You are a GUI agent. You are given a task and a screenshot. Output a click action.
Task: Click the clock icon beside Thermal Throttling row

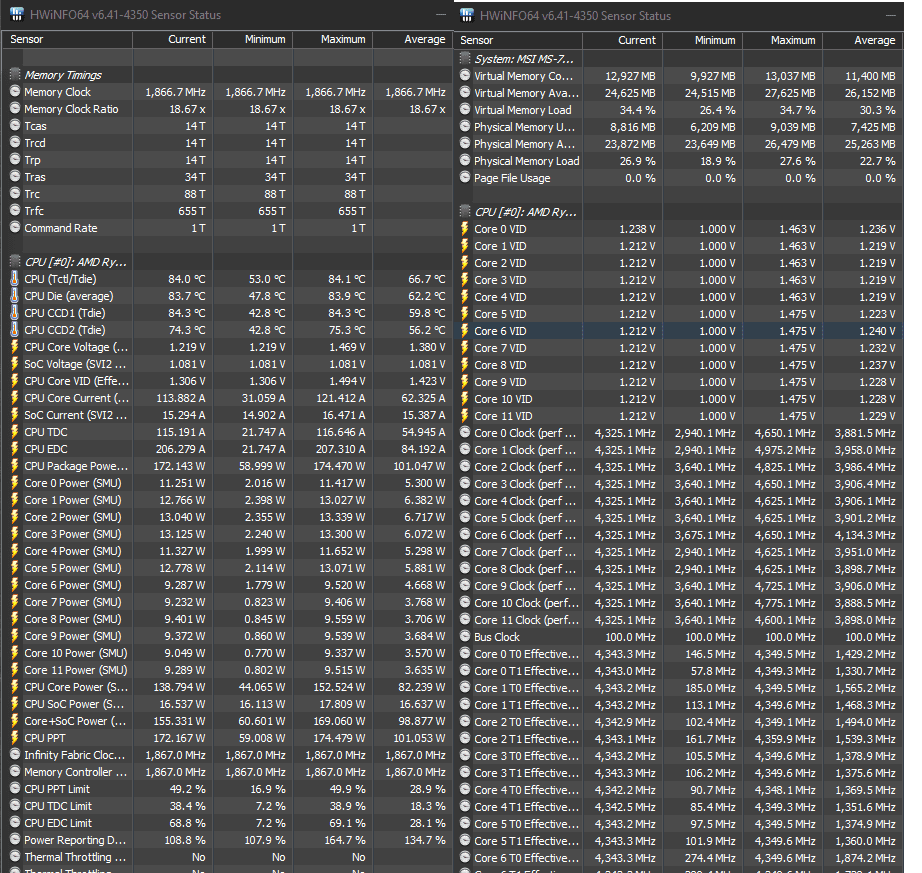click(15, 857)
